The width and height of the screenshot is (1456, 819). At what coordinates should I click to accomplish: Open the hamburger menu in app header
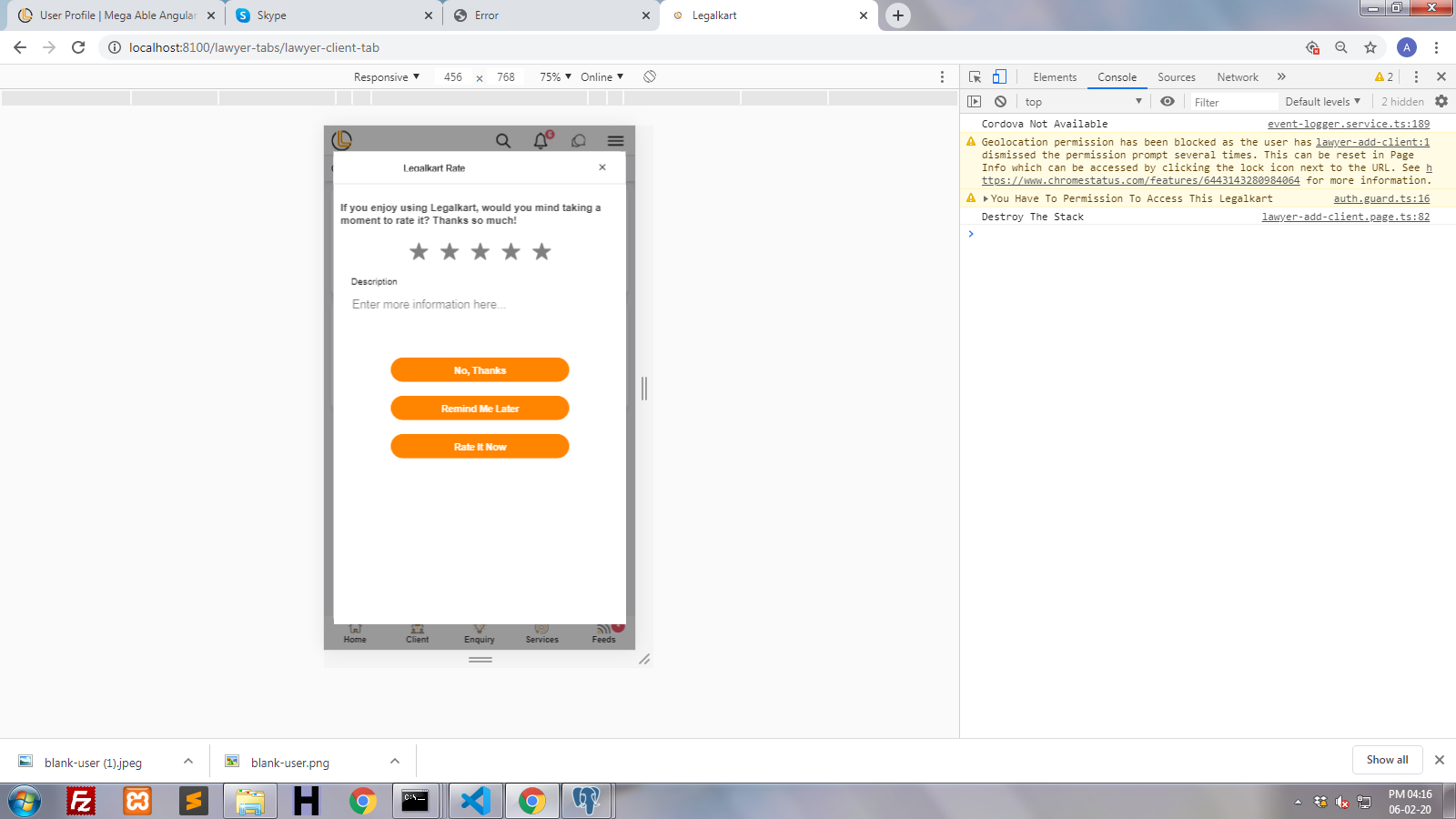tap(615, 140)
